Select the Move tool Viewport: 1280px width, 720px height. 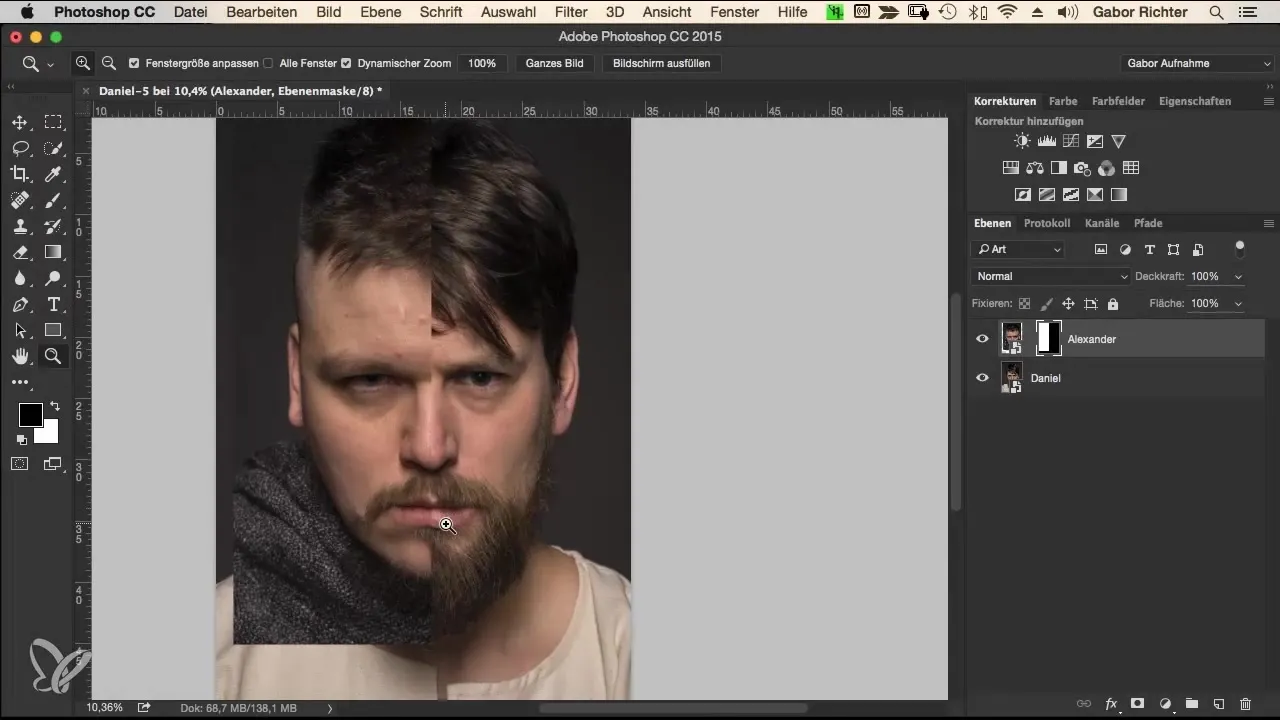point(19,122)
